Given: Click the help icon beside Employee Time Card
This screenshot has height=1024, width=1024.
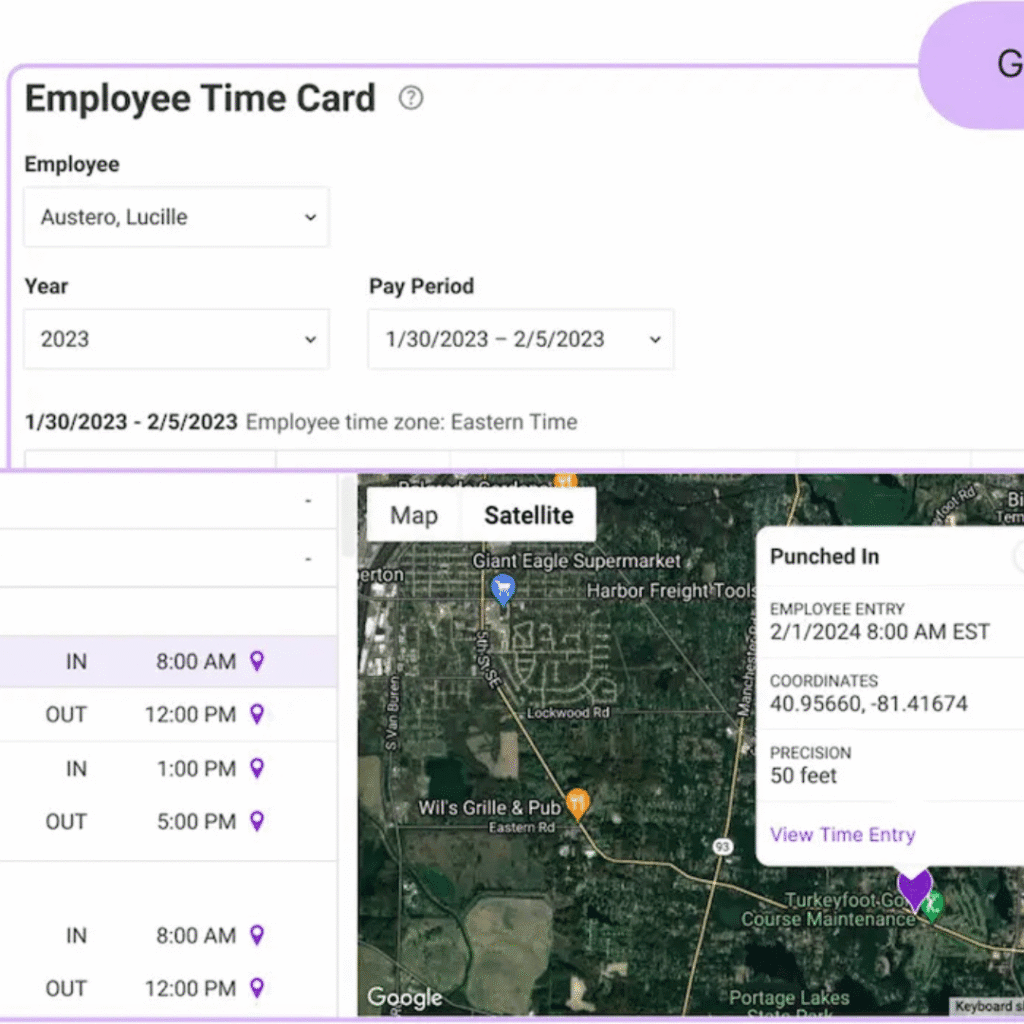Looking at the screenshot, I should pyautogui.click(x=411, y=98).
